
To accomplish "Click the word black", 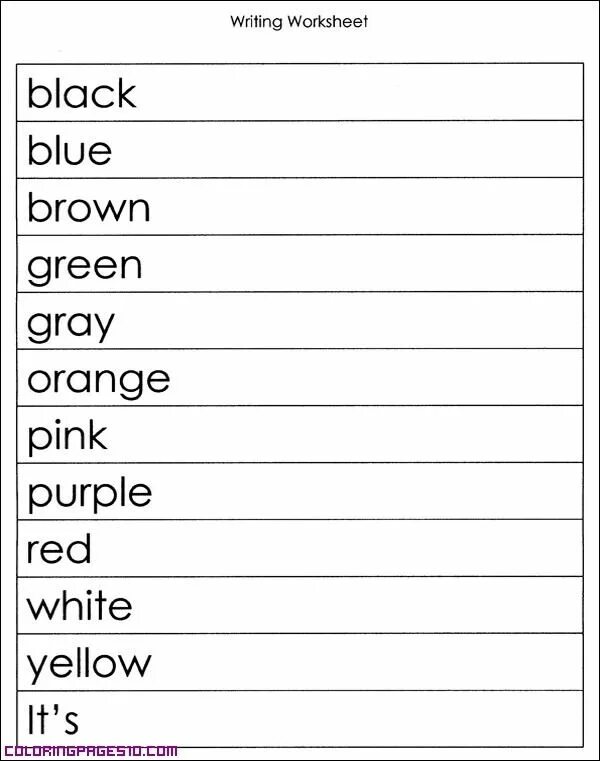I will (82, 92).
